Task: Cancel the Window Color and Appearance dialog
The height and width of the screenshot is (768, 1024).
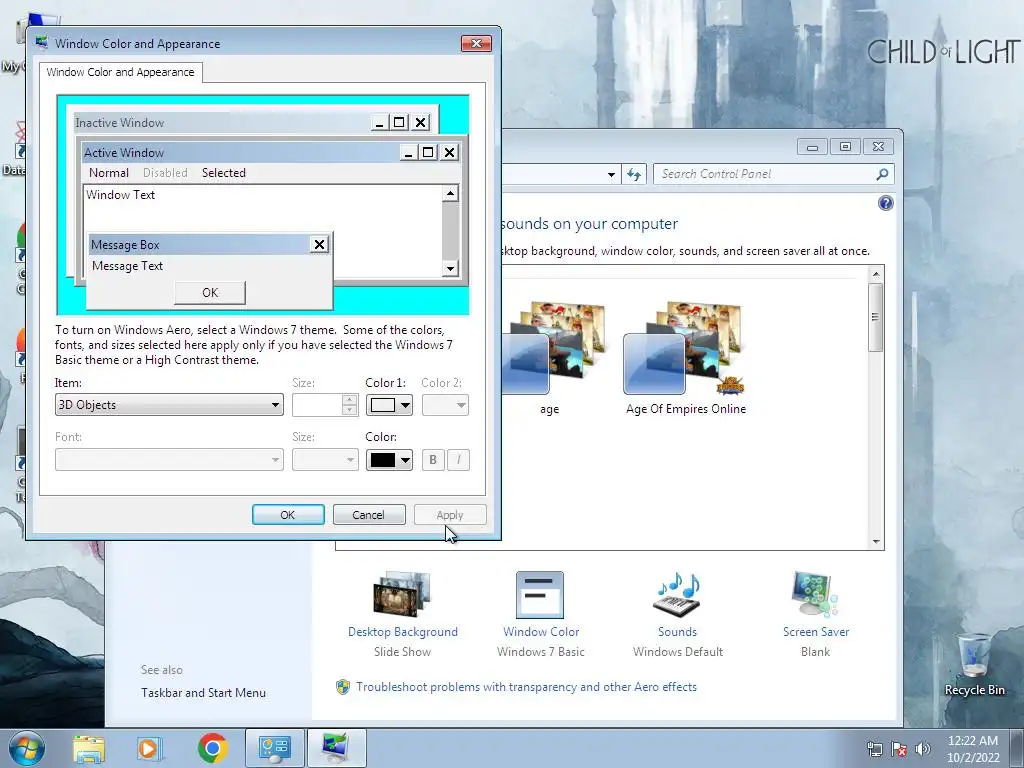Action: [x=369, y=515]
